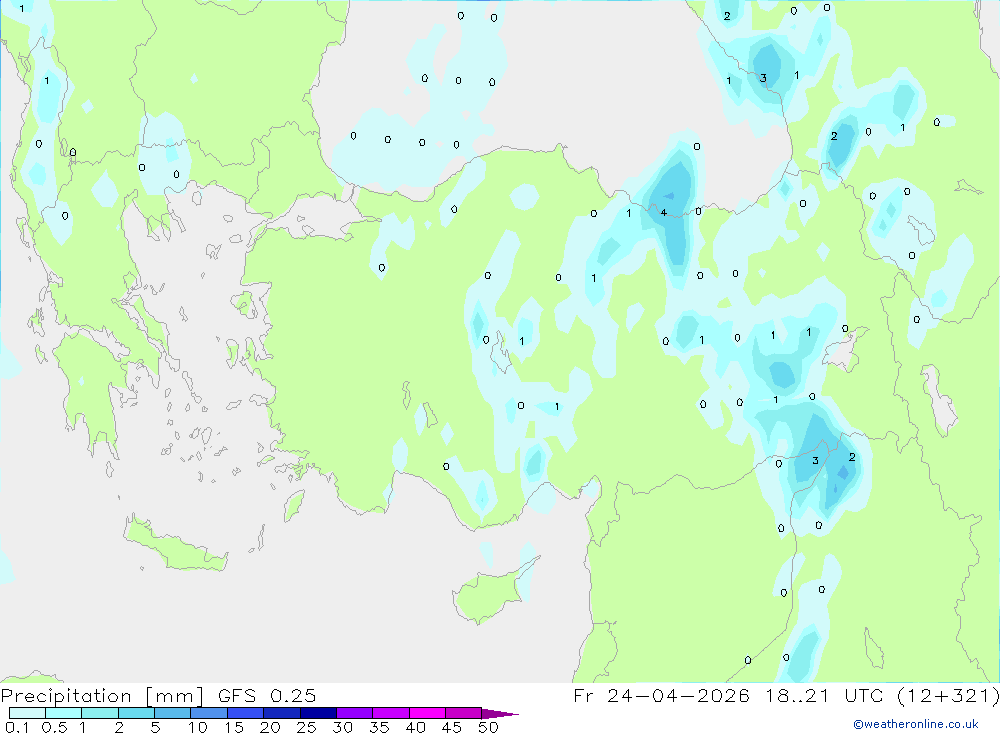Click the 35–40 mm legend color swatch
Screen dimensions: 1000x733
[391, 713]
